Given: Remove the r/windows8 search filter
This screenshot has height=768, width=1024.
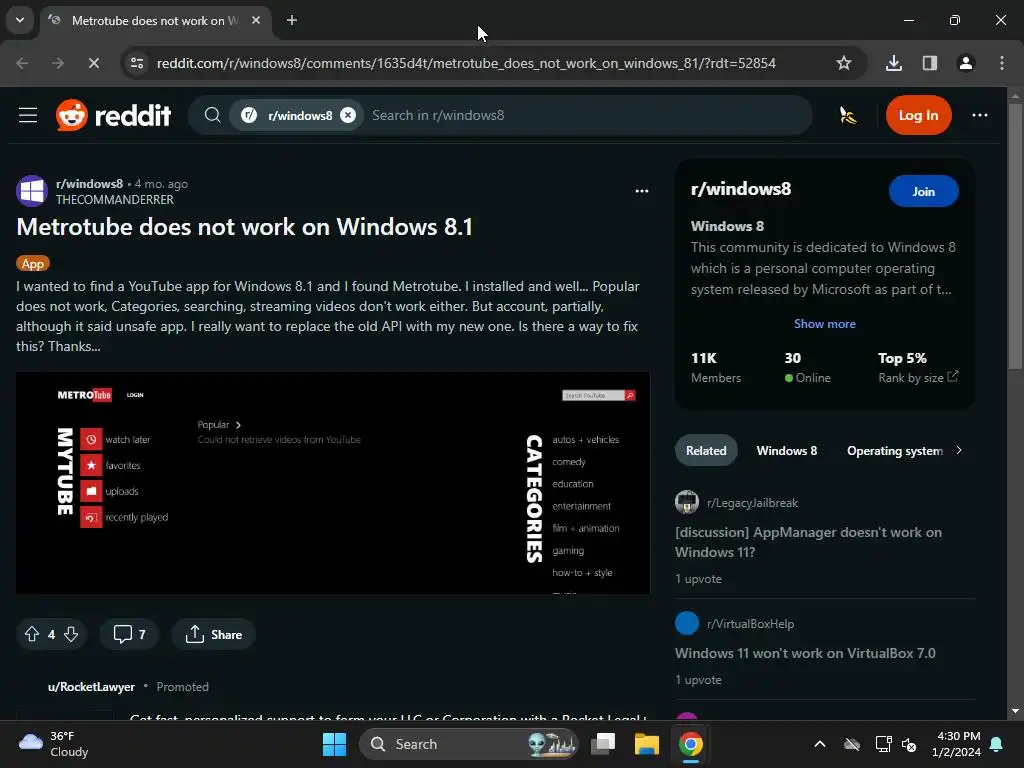Looking at the screenshot, I should pyautogui.click(x=348, y=116).
